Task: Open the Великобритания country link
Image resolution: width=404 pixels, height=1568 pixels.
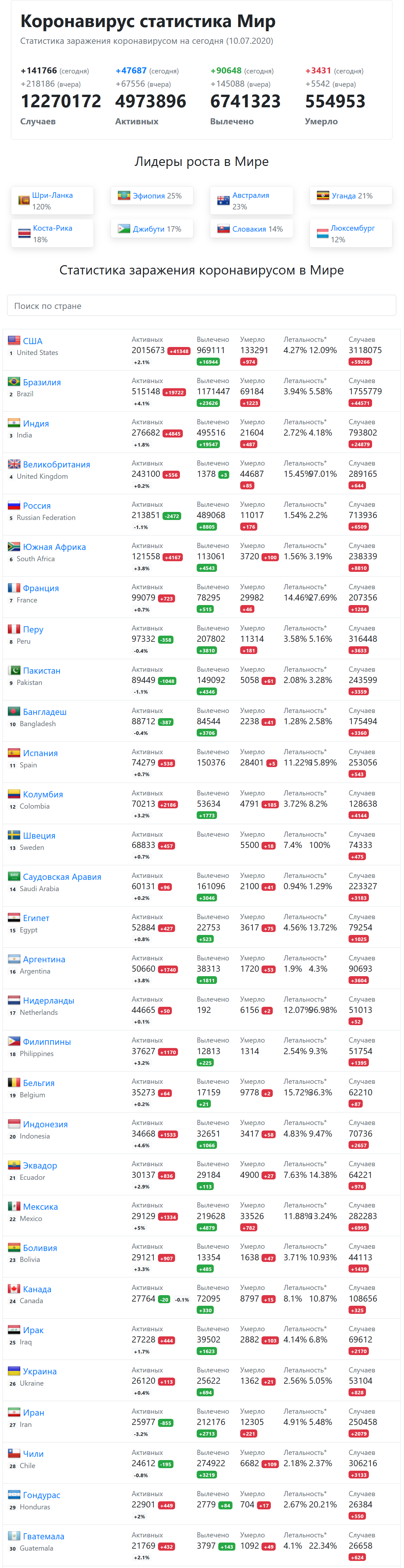Action: pos(57,465)
